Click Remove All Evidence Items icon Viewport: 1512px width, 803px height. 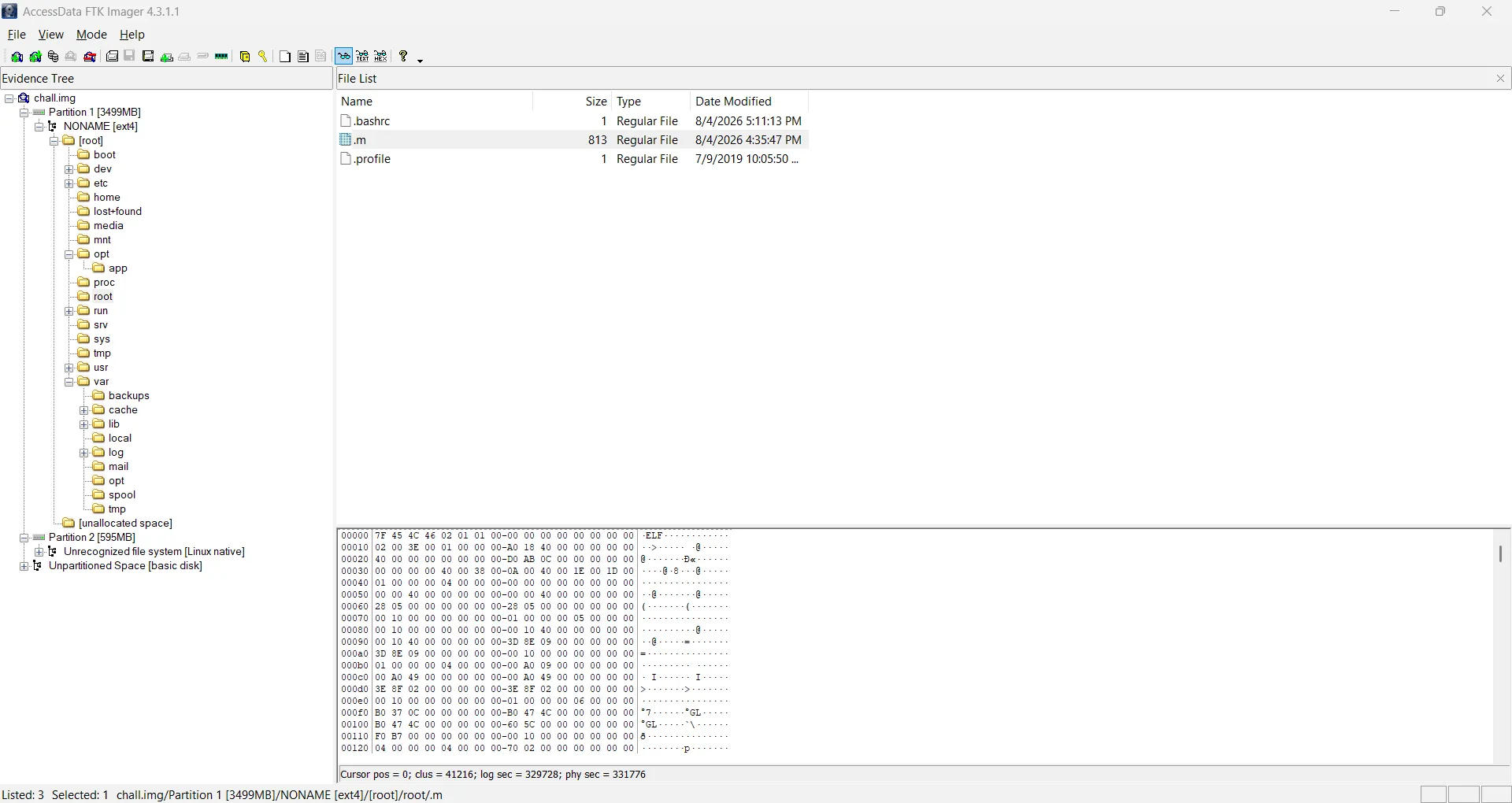(x=91, y=57)
